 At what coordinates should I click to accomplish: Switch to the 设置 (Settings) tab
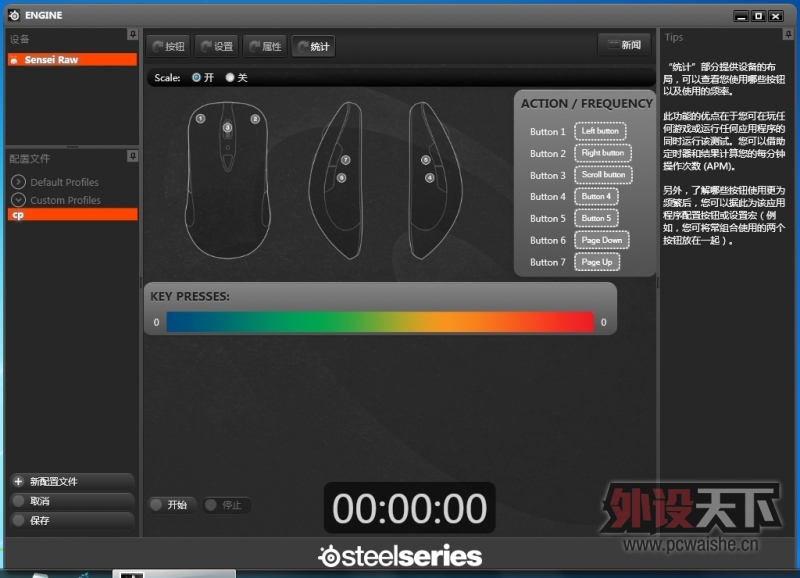(217, 46)
